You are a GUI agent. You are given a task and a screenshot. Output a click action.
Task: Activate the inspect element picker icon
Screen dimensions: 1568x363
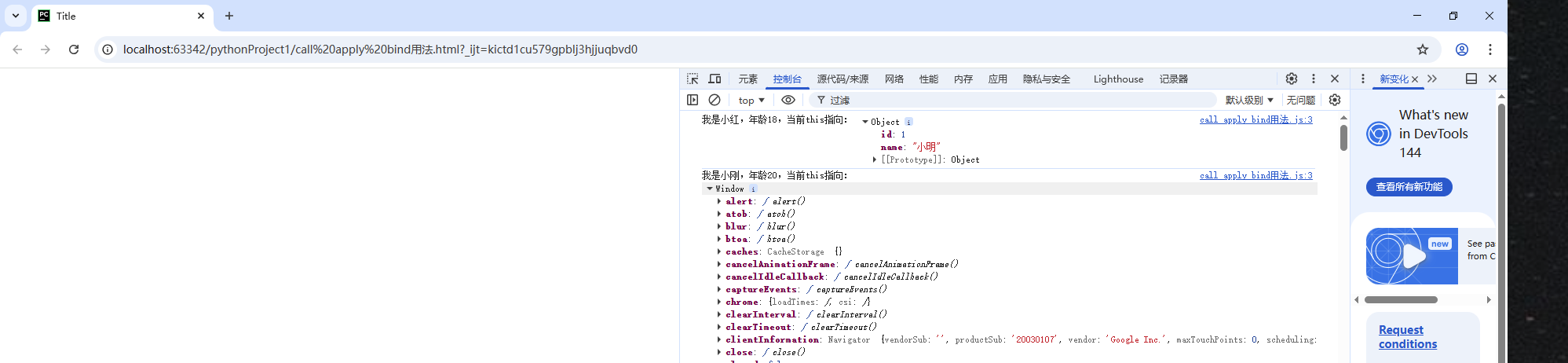pos(693,79)
